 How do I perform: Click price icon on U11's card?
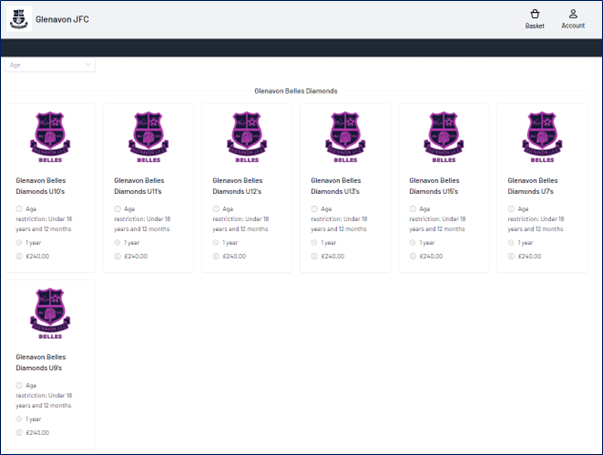click(x=117, y=256)
